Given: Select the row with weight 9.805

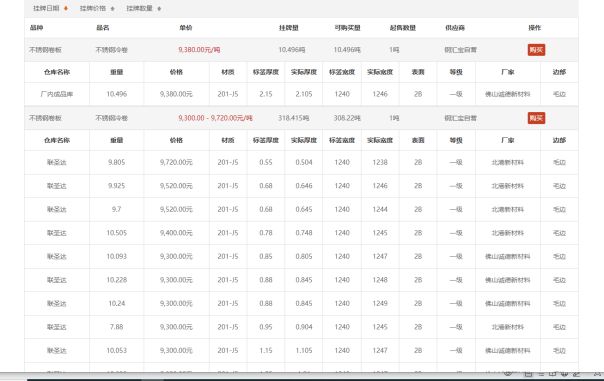Looking at the screenshot, I should tap(301, 162).
